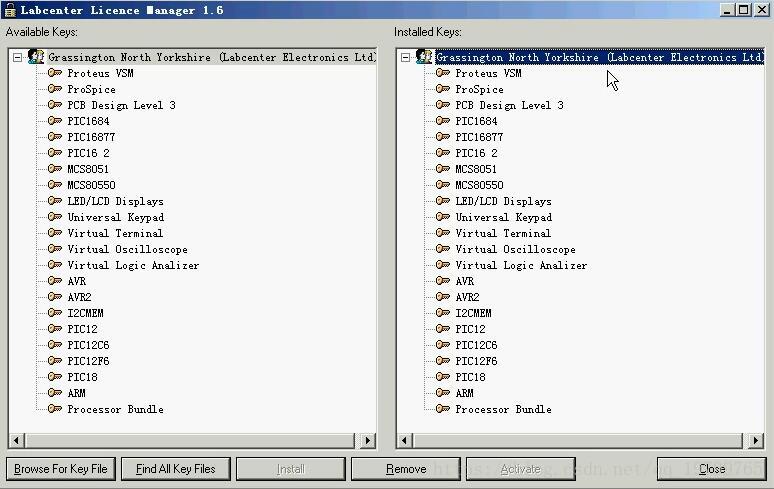Minimize the Labcenter Licence Manager window
Image resolution: width=774 pixels, height=489 pixels.
click(727, 9)
